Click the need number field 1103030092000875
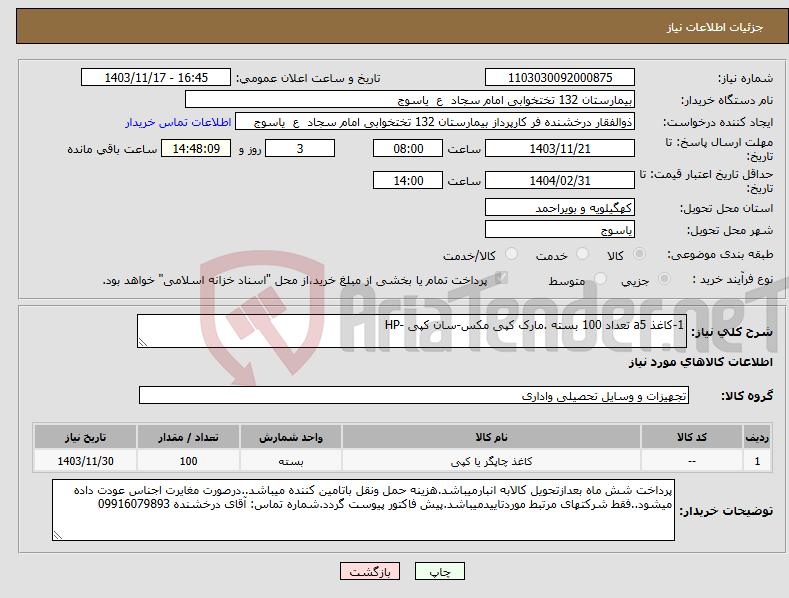The image size is (789, 598). tap(560, 78)
